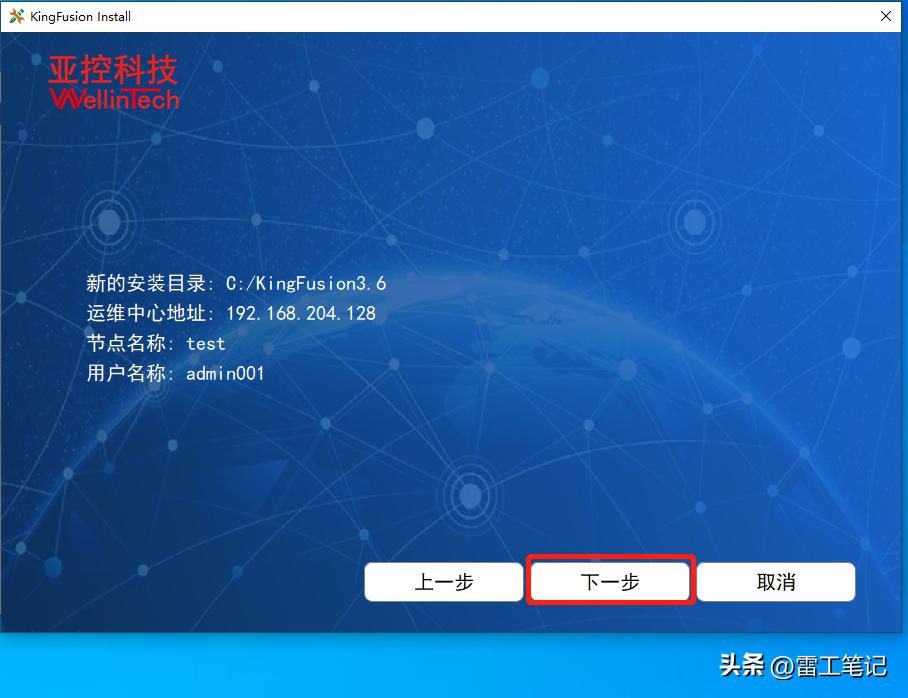Select the 用户名称 value admin001

click(227, 373)
